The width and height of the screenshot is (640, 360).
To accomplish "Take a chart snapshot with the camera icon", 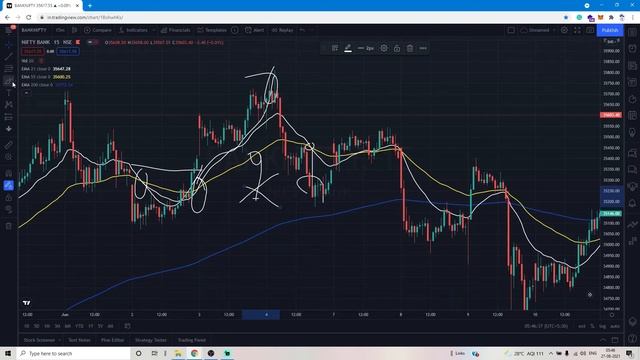I will pyautogui.click(x=590, y=30).
